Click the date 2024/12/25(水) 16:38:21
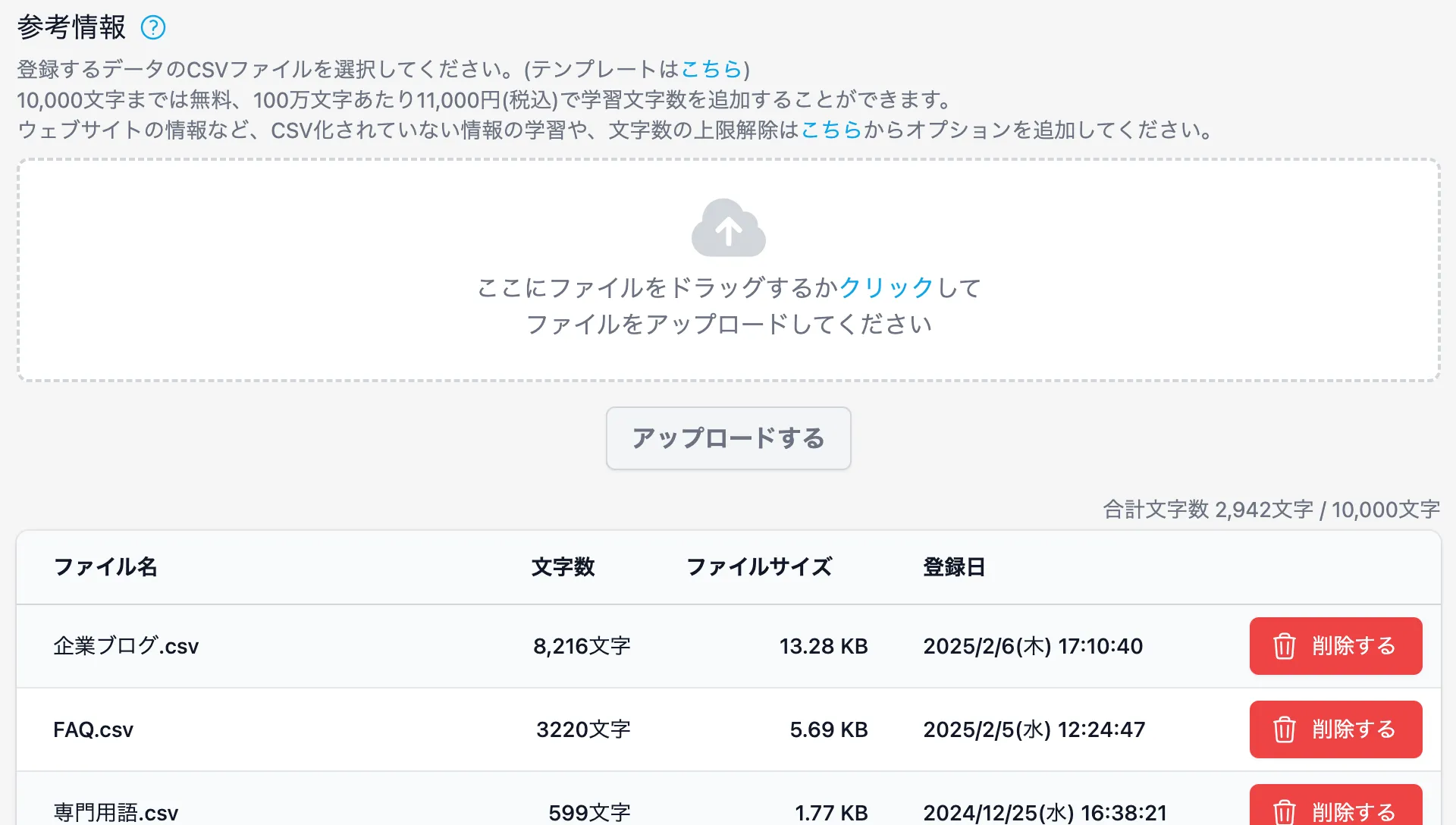Image resolution: width=1456 pixels, height=825 pixels. (1045, 812)
